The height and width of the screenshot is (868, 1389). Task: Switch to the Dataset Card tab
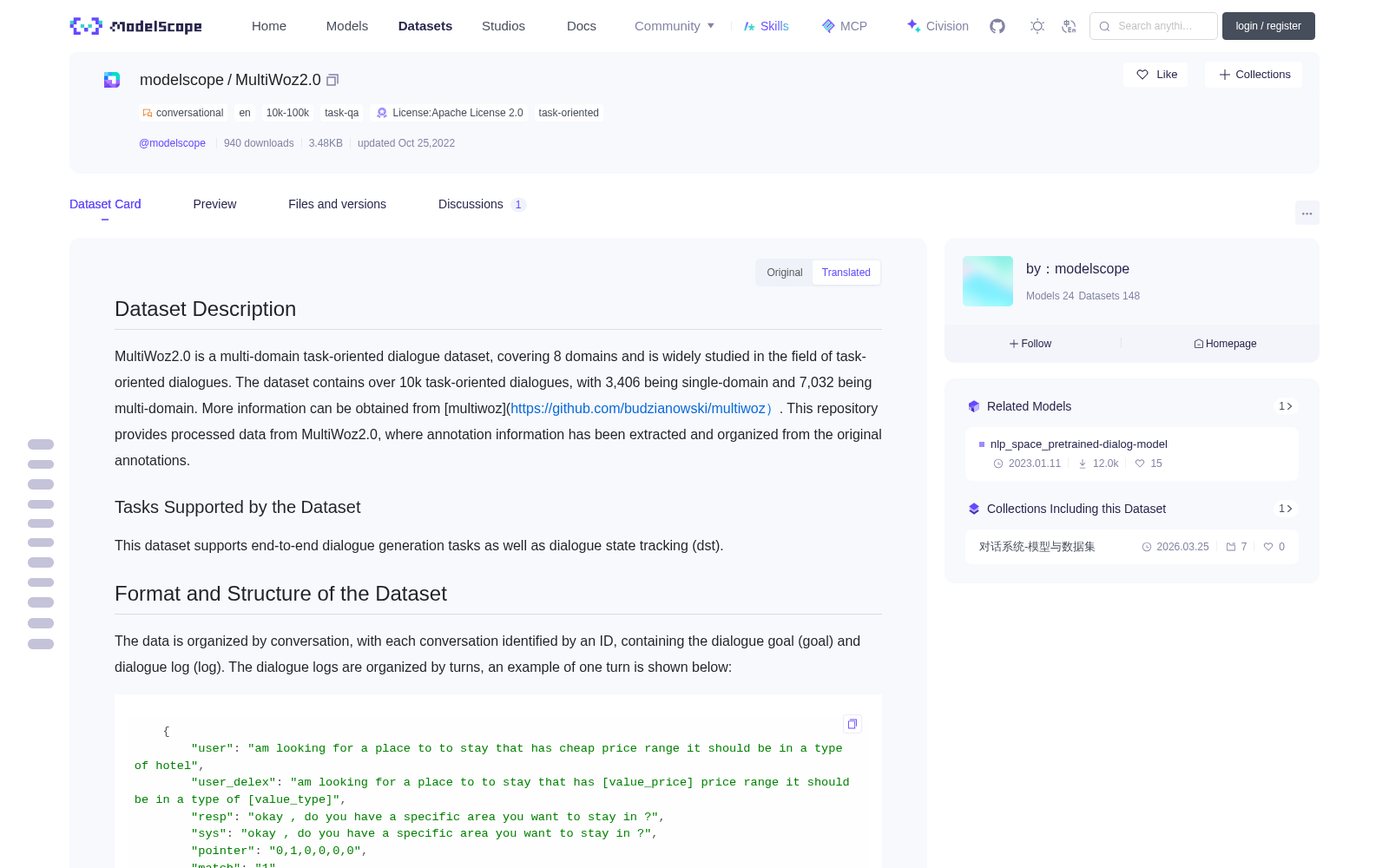click(x=105, y=204)
